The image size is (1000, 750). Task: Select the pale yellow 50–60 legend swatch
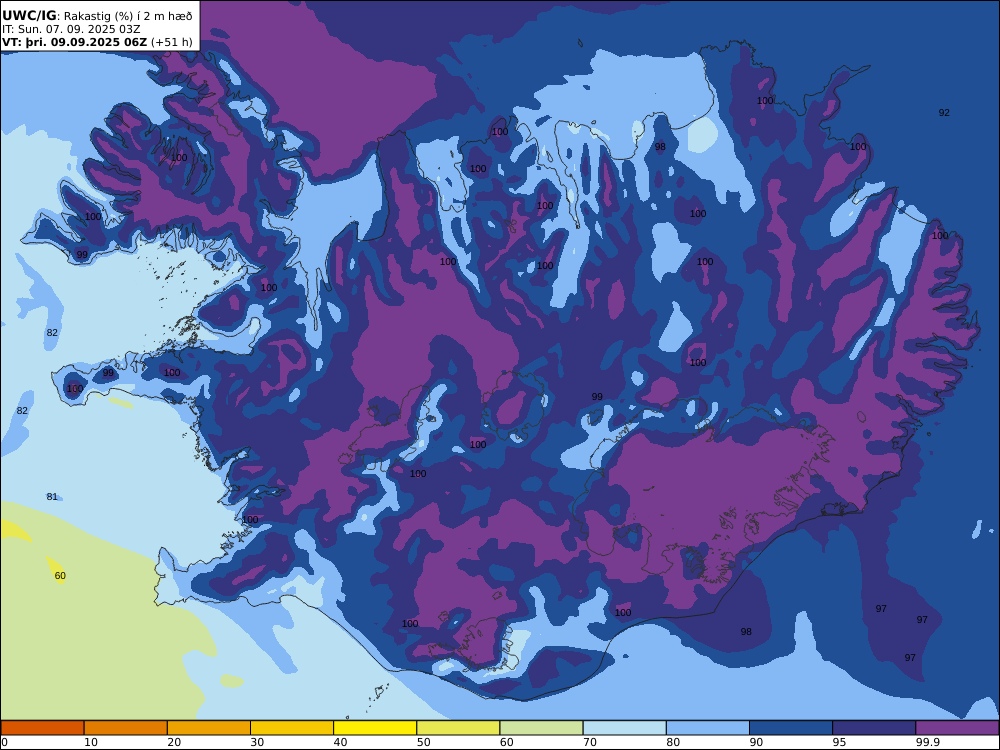(x=458, y=728)
